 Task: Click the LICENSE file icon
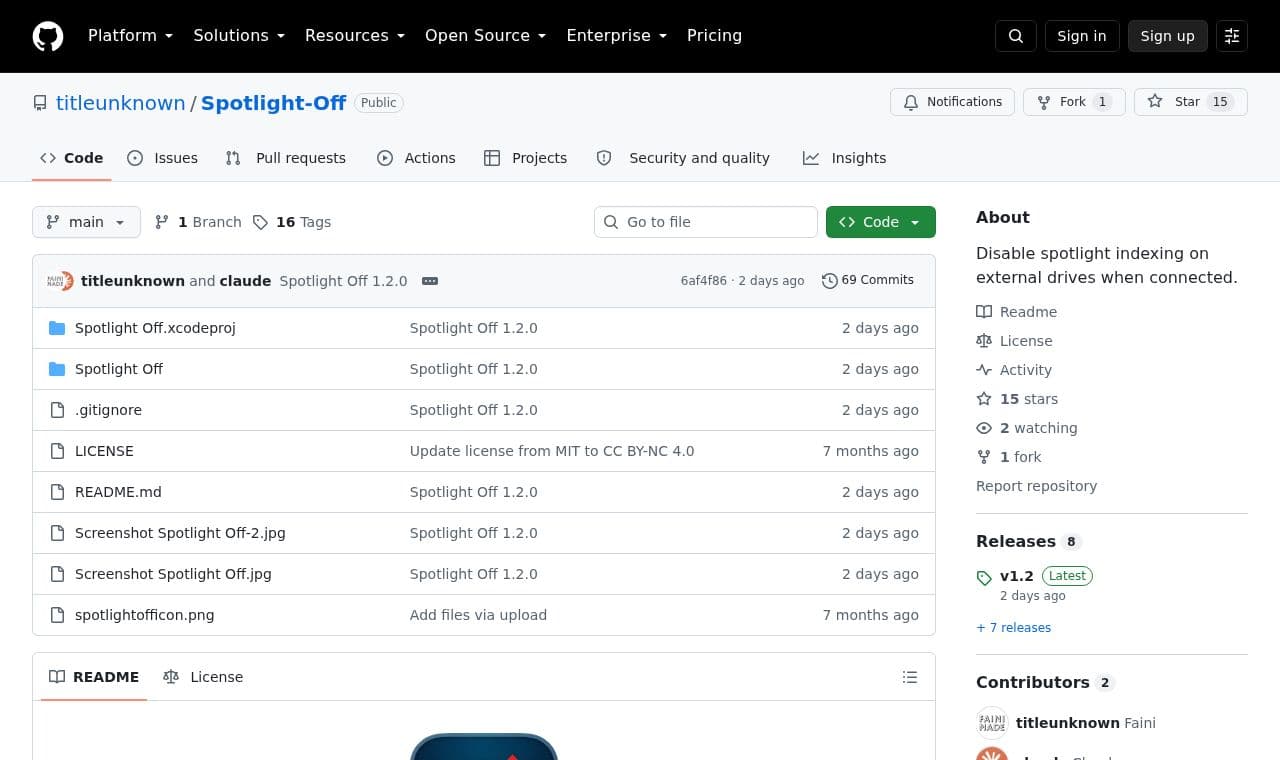point(57,451)
